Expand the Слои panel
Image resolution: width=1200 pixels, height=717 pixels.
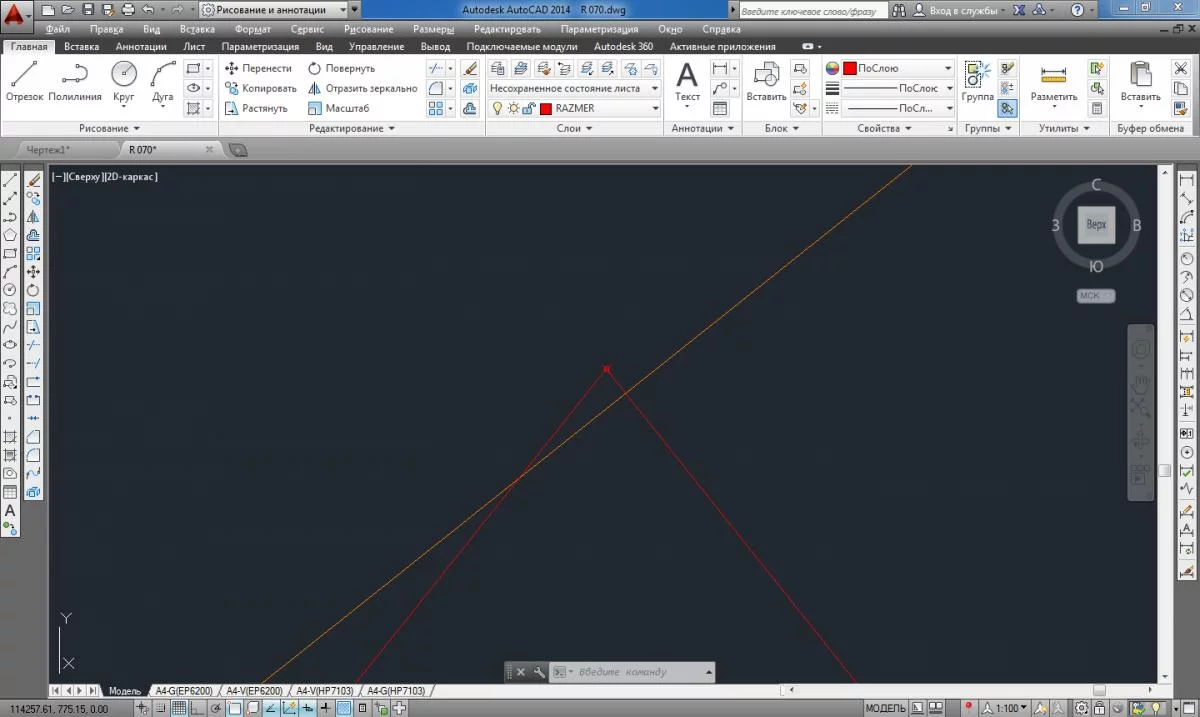574,128
